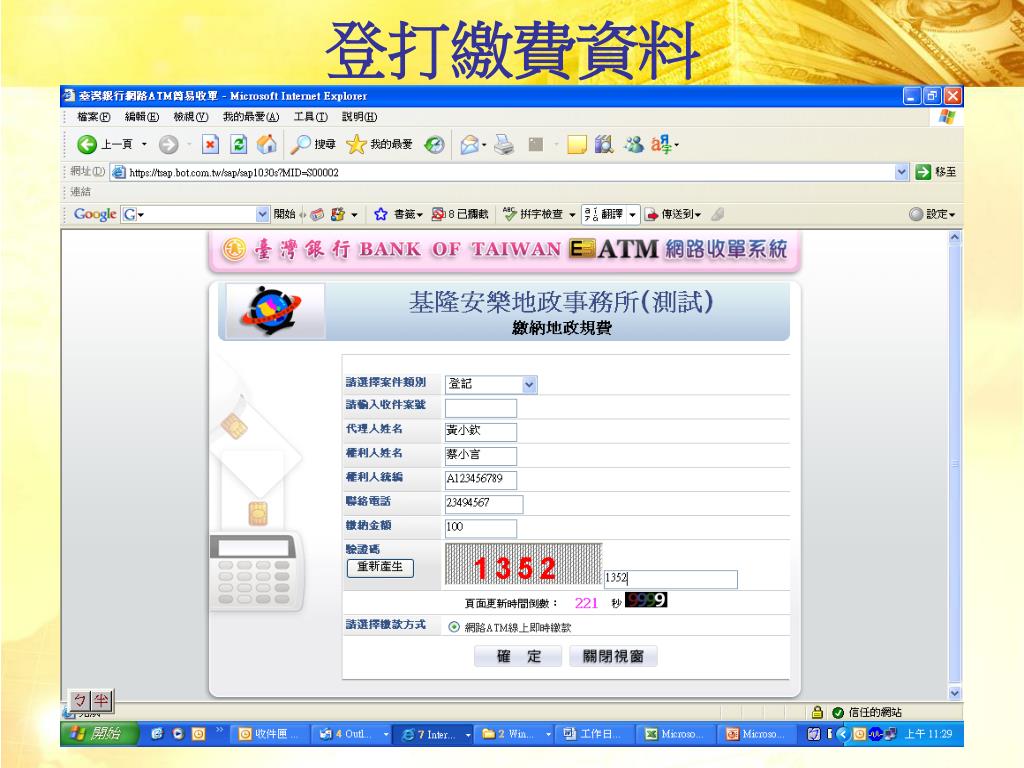Click the payment amount field 100
Screen dimensions: 1024x768
(481, 528)
